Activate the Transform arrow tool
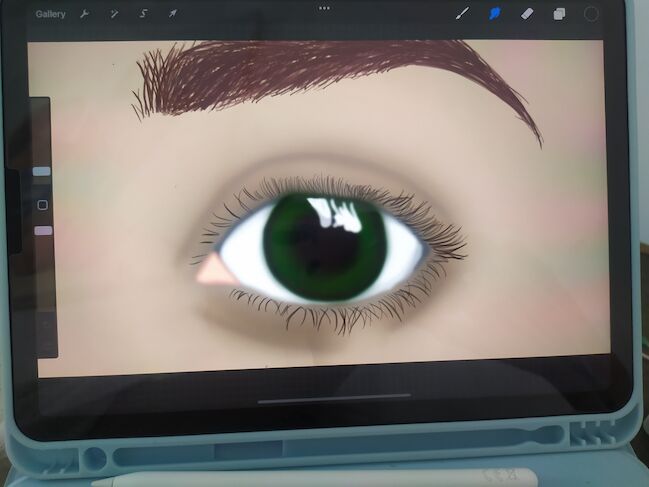The image size is (649, 487). [173, 14]
